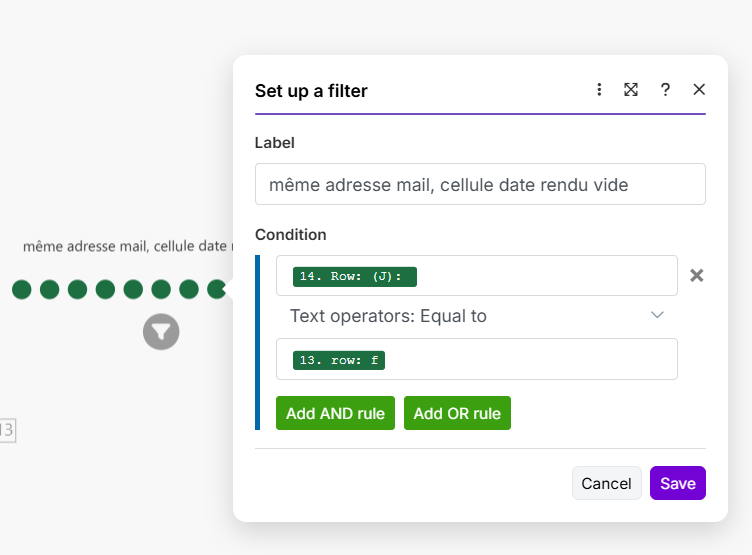752x555 pixels.
Task: Click into the Label text field
Action: pyautogui.click(x=480, y=184)
